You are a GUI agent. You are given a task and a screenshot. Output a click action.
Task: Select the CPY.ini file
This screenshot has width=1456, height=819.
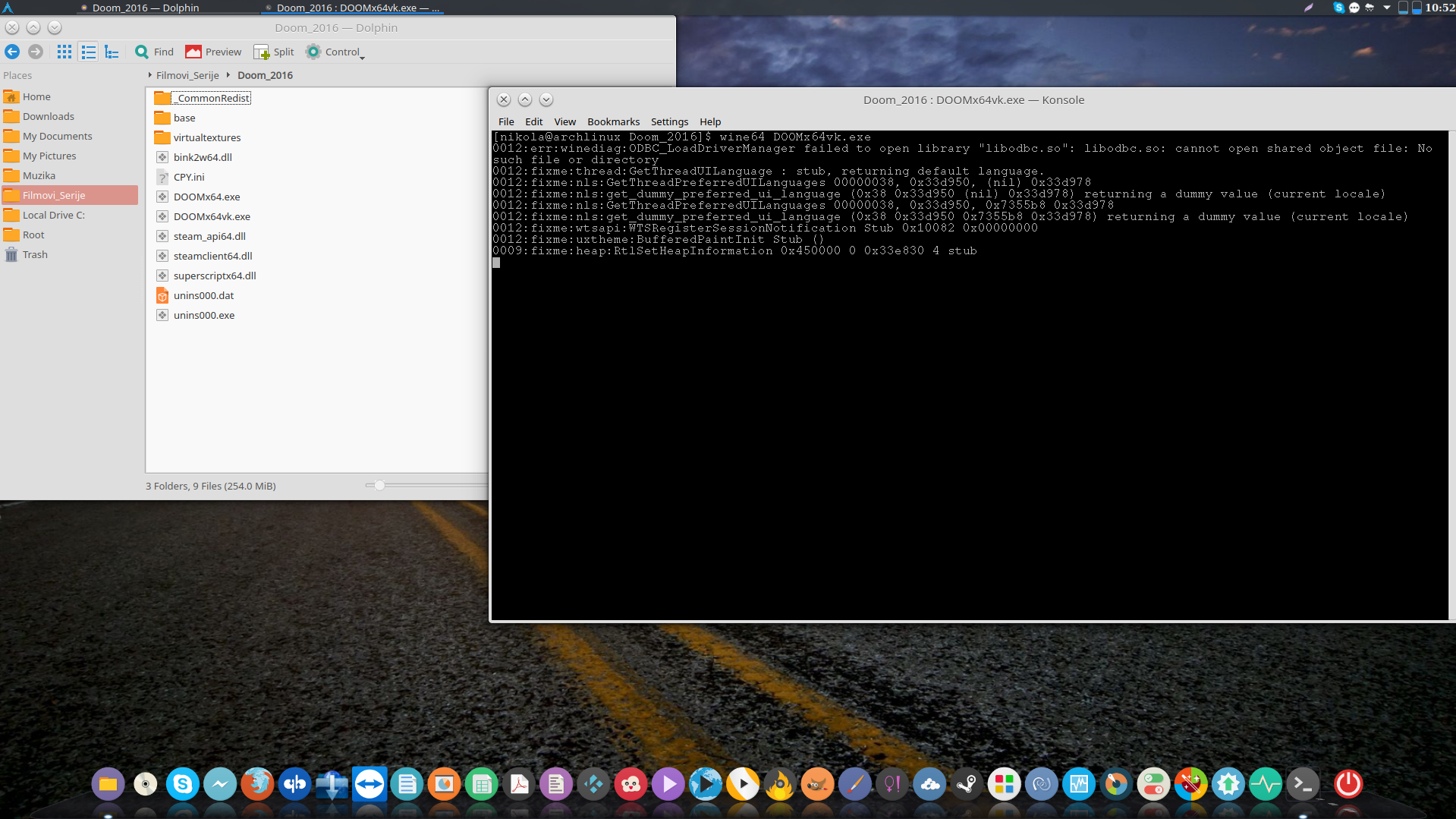(181, 177)
